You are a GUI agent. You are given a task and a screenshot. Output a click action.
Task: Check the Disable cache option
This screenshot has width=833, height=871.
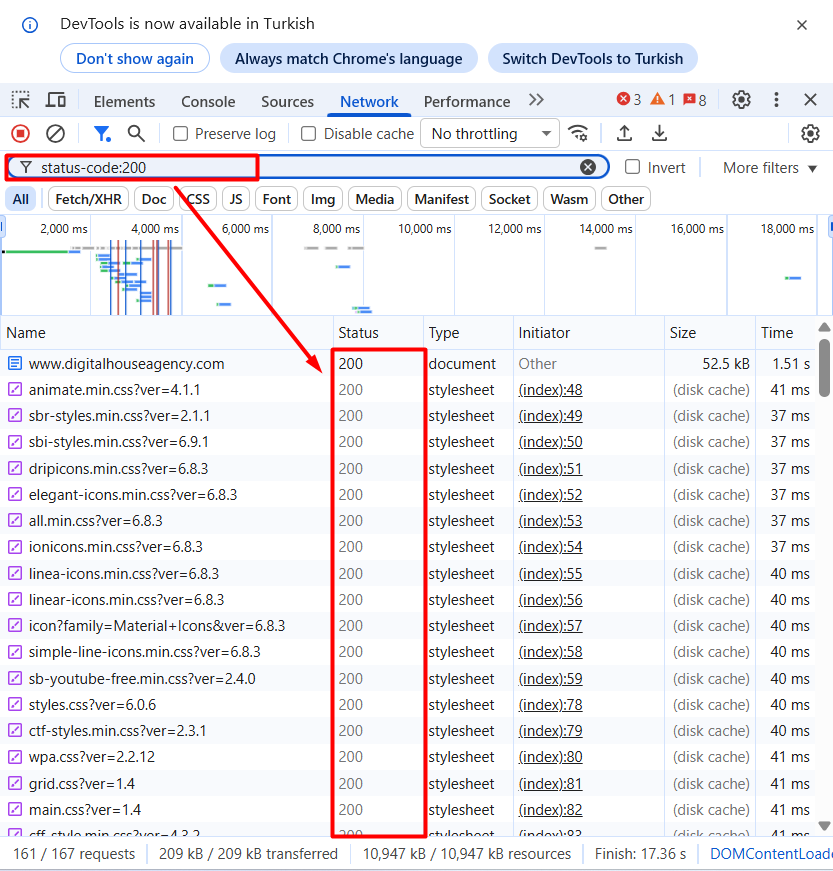[x=309, y=134]
